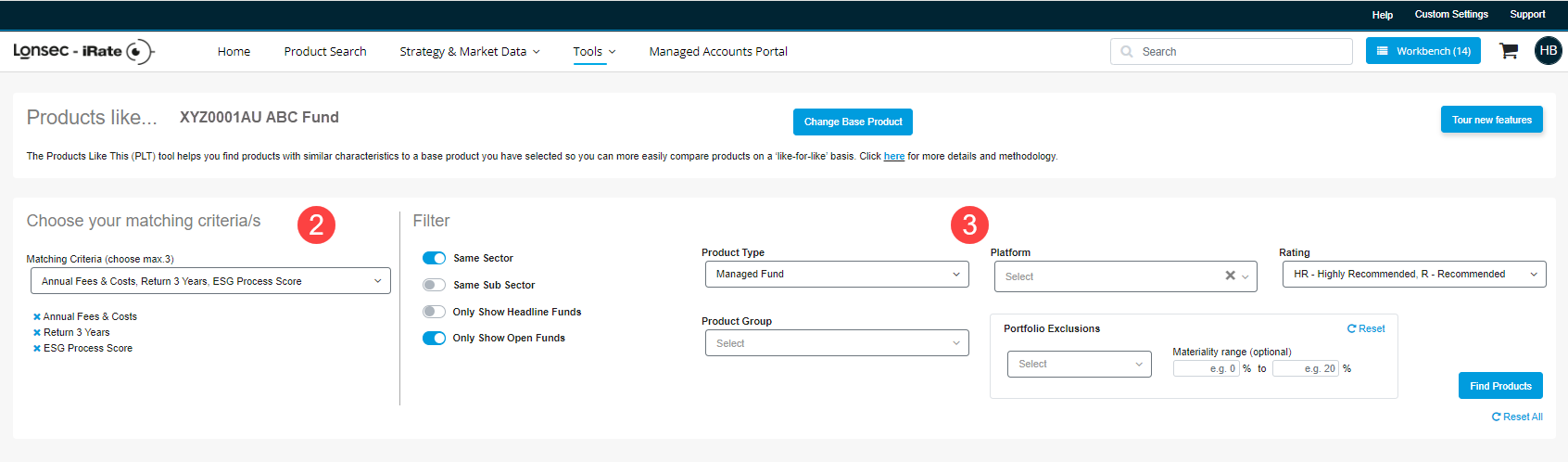1568x462 pixels.
Task: Open the Product Group select dropdown
Action: click(x=837, y=343)
